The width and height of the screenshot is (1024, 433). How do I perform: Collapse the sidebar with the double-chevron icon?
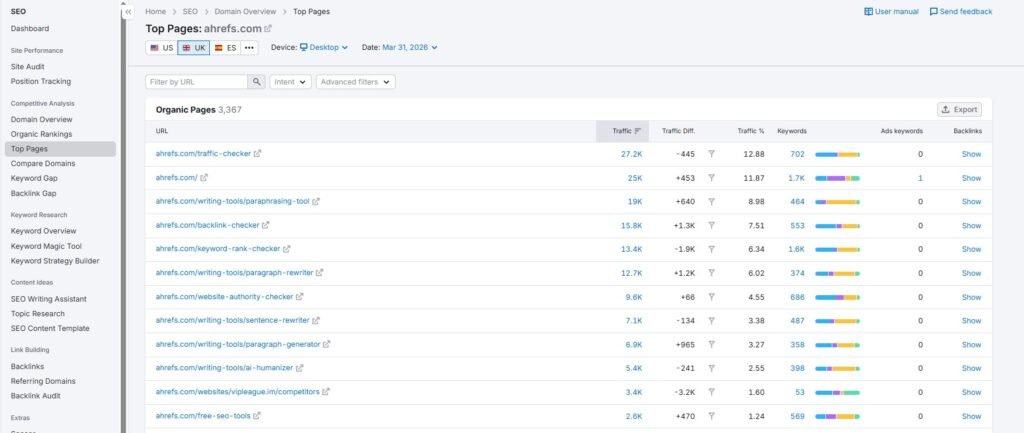click(x=128, y=12)
